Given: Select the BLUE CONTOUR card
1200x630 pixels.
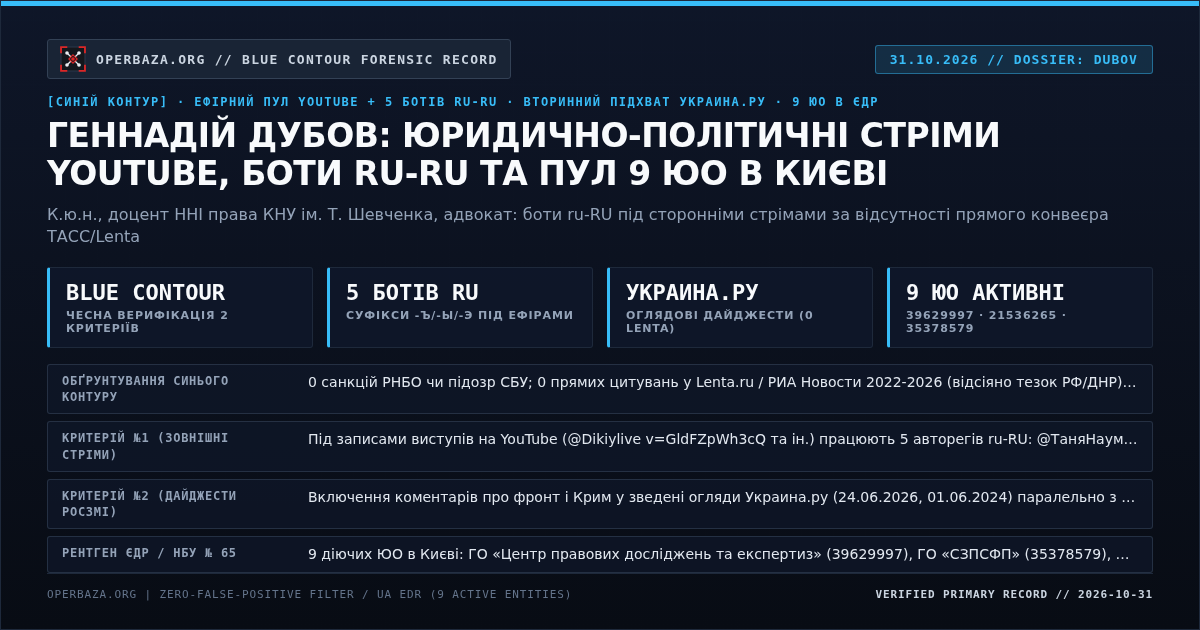Looking at the screenshot, I should (x=180, y=307).
